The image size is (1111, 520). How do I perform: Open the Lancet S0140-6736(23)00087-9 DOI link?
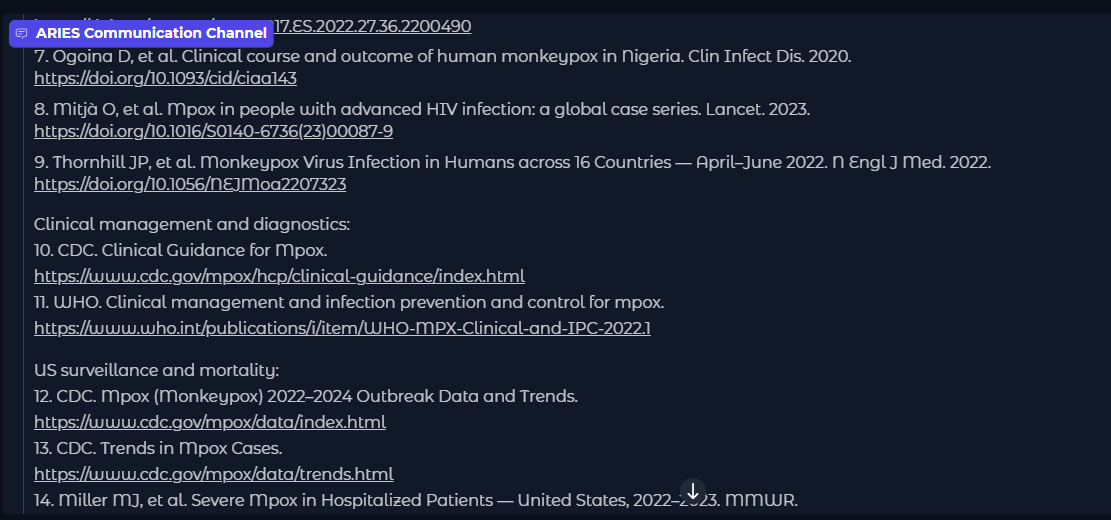(213, 131)
